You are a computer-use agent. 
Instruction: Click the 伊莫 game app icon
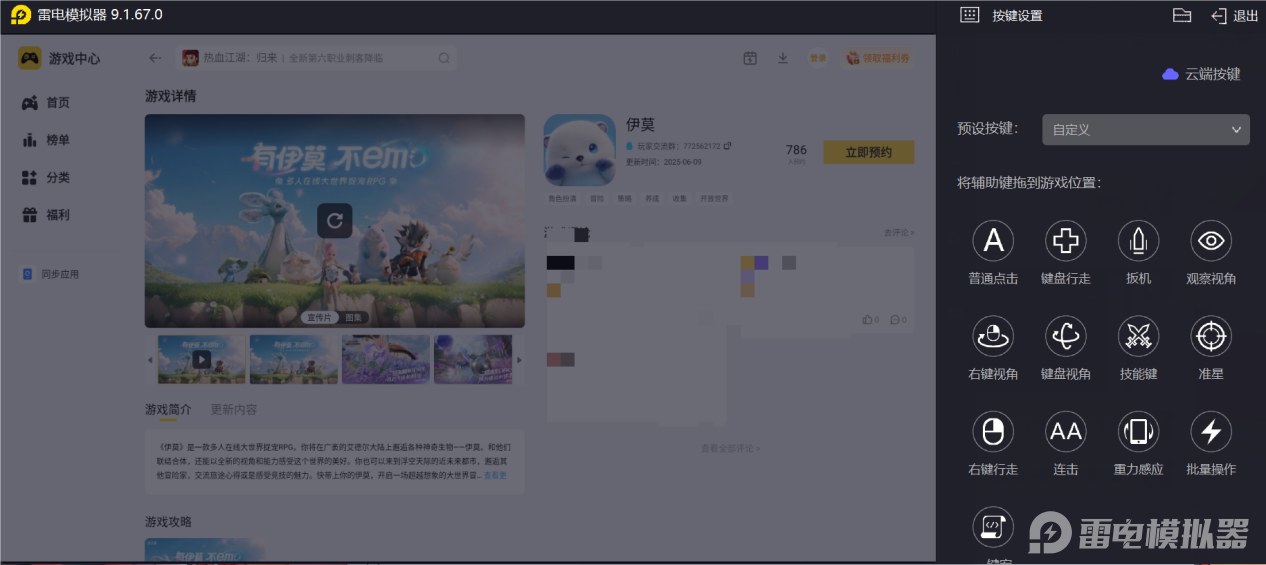pos(579,149)
